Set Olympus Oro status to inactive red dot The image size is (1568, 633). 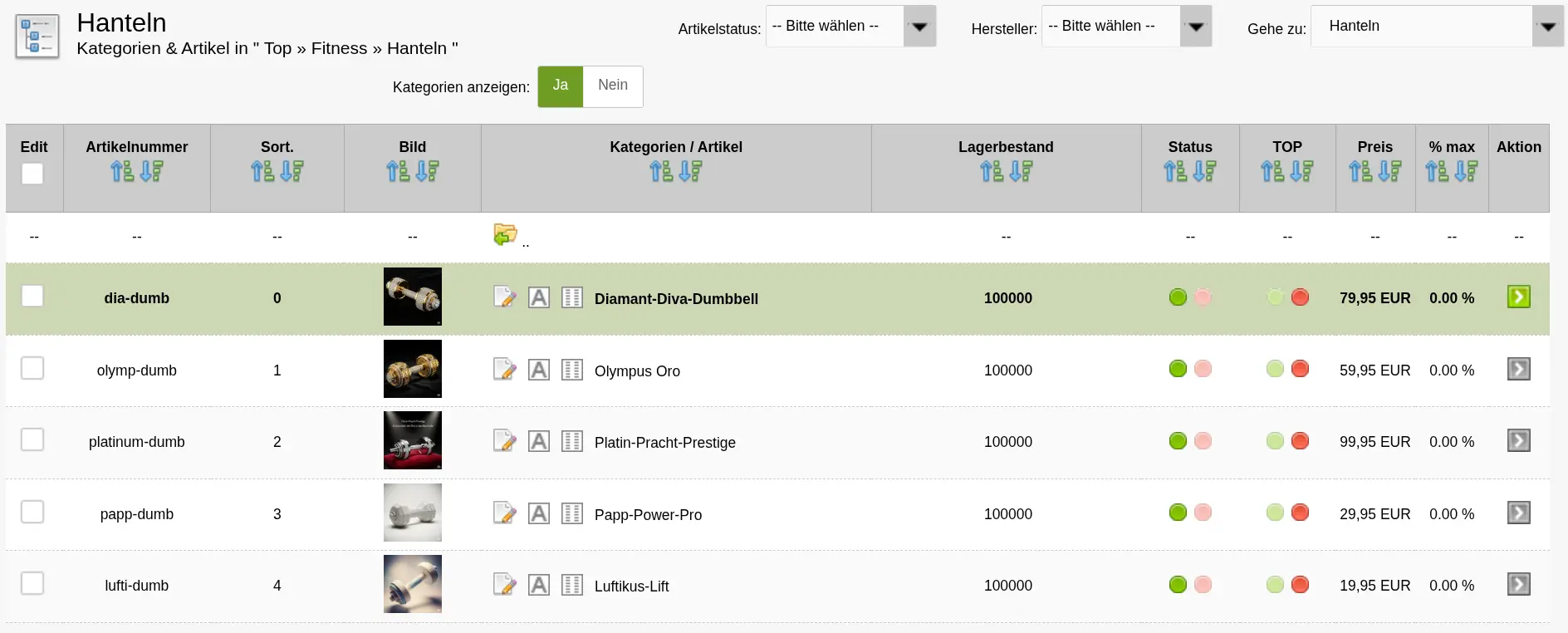1203,369
